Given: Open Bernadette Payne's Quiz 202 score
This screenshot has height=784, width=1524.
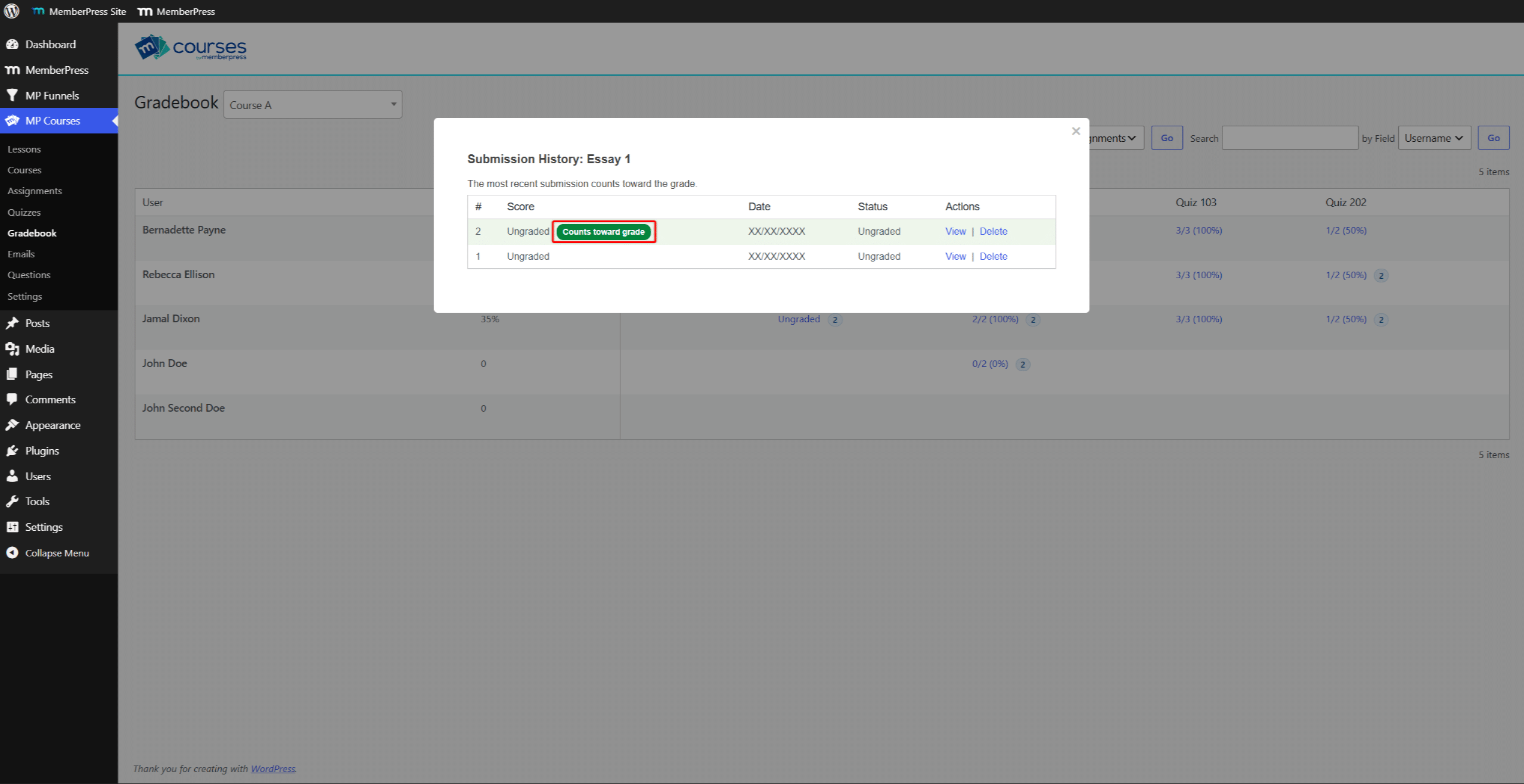Looking at the screenshot, I should (1346, 231).
